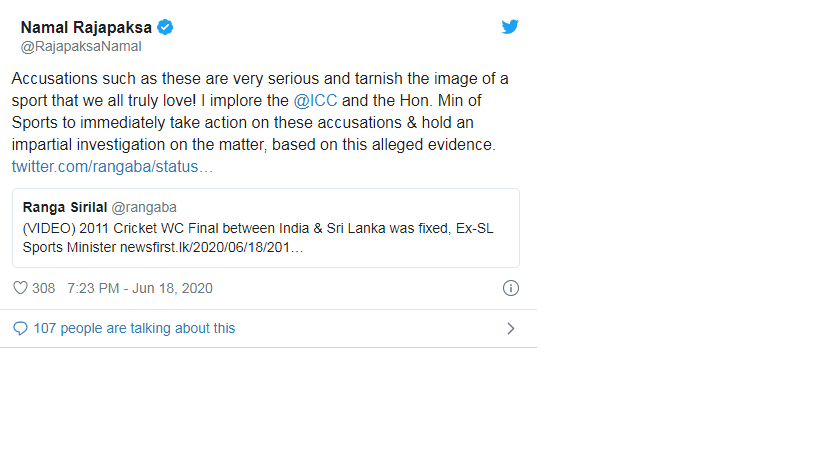Open Namal Rajapaksa profile name
819x460 pixels.
click(86, 27)
